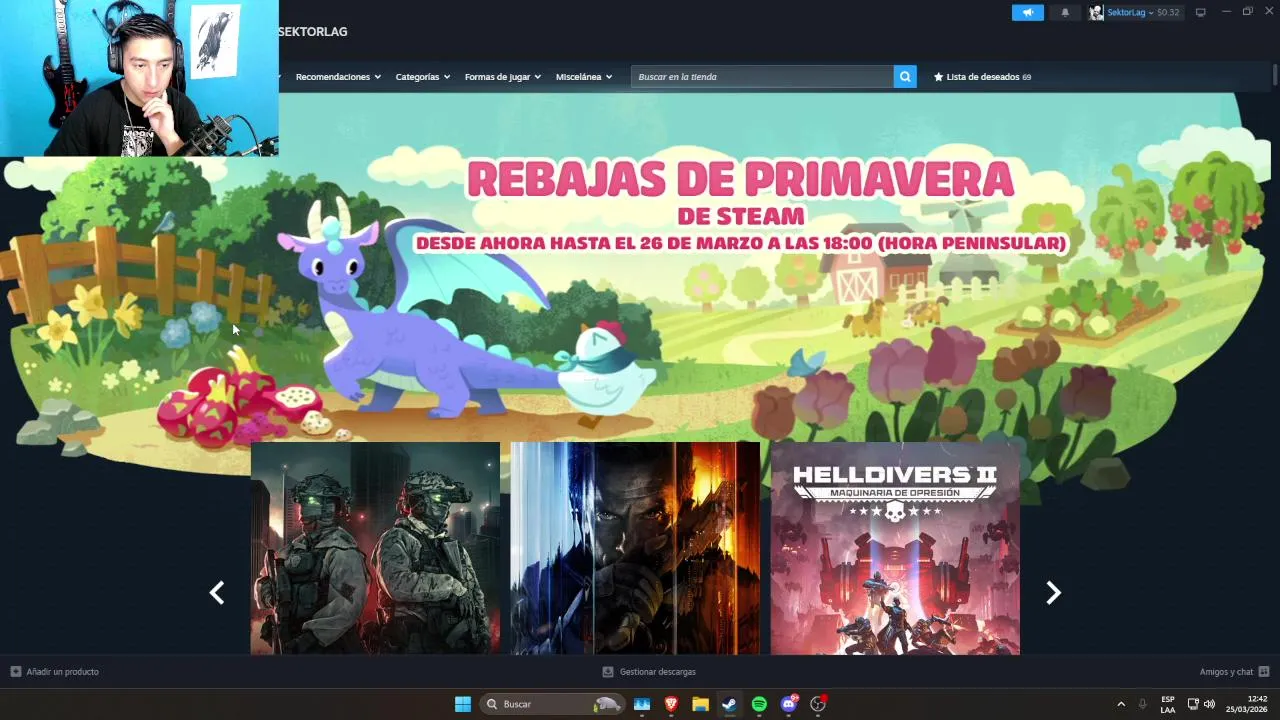Open Amigos y chat
This screenshot has height=720, width=1280.
1226,672
